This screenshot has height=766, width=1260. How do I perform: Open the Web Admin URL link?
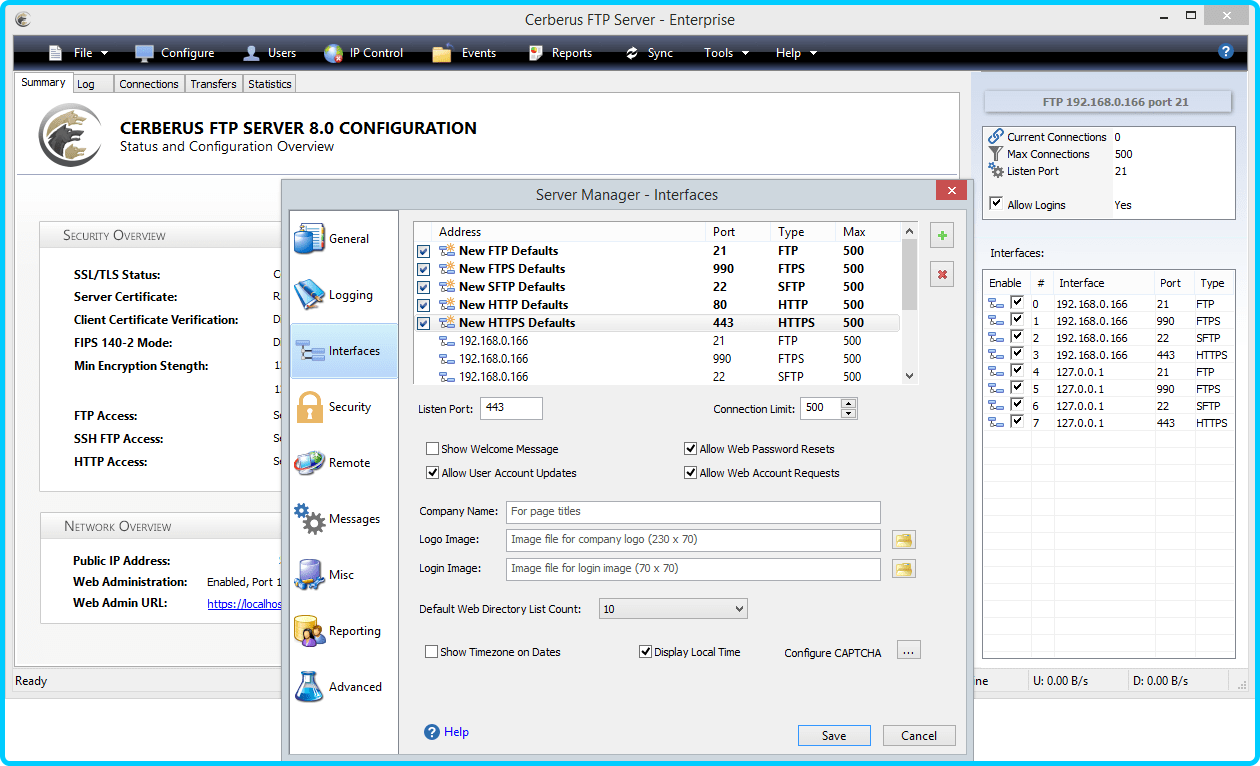pos(245,604)
